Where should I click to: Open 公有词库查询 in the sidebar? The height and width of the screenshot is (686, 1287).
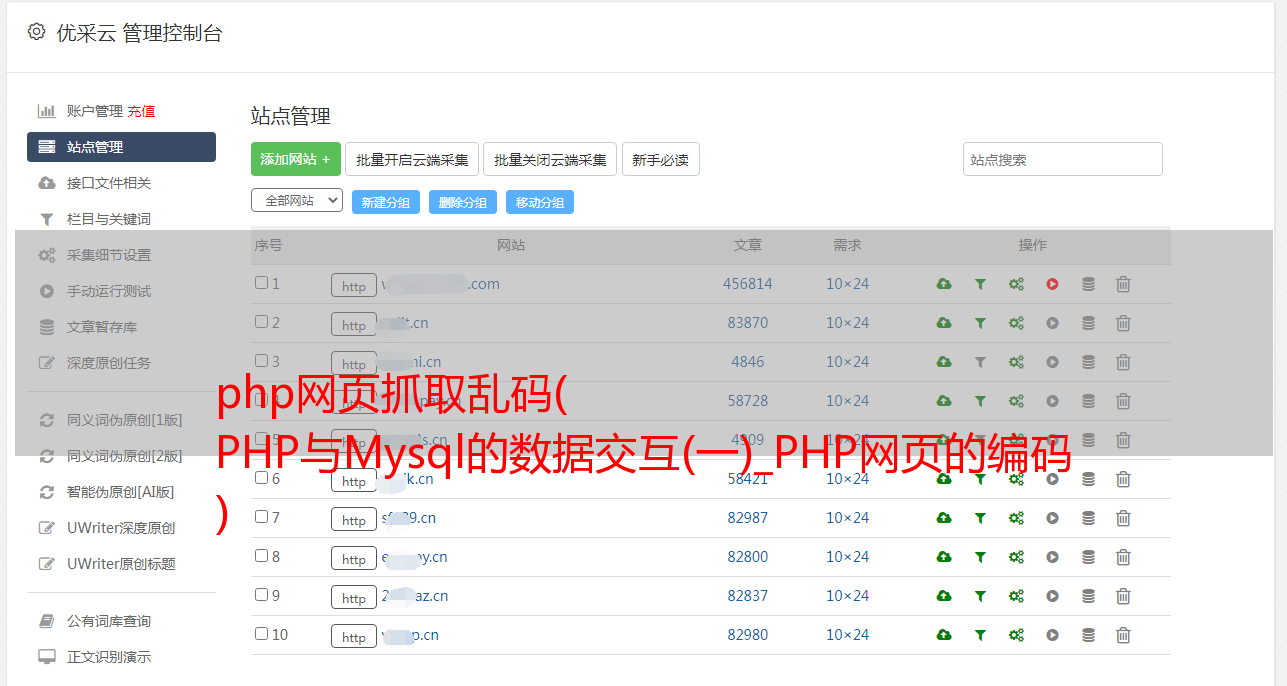click(109, 621)
